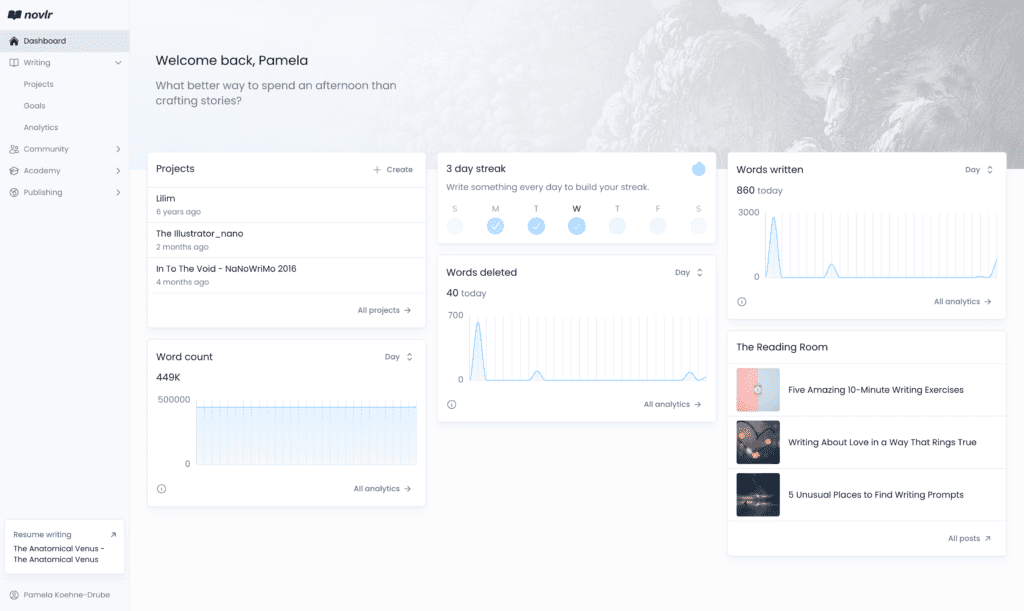Click the Academy graduation cap icon
1024x611 pixels.
coord(14,170)
